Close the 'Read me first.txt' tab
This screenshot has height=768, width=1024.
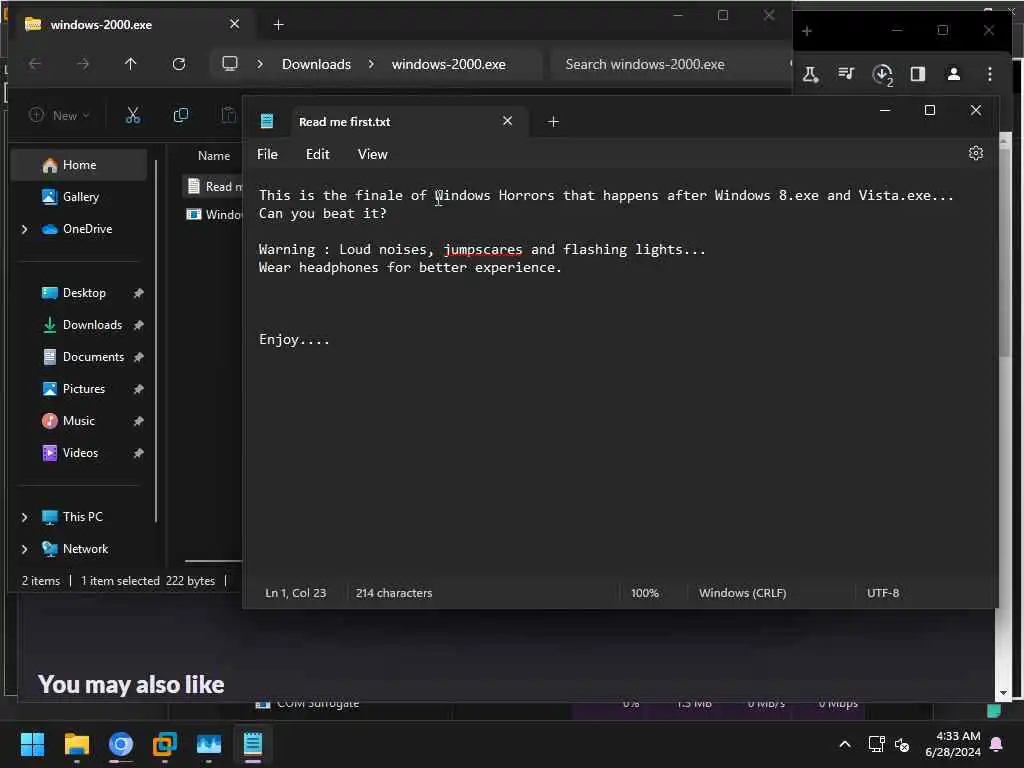507,121
